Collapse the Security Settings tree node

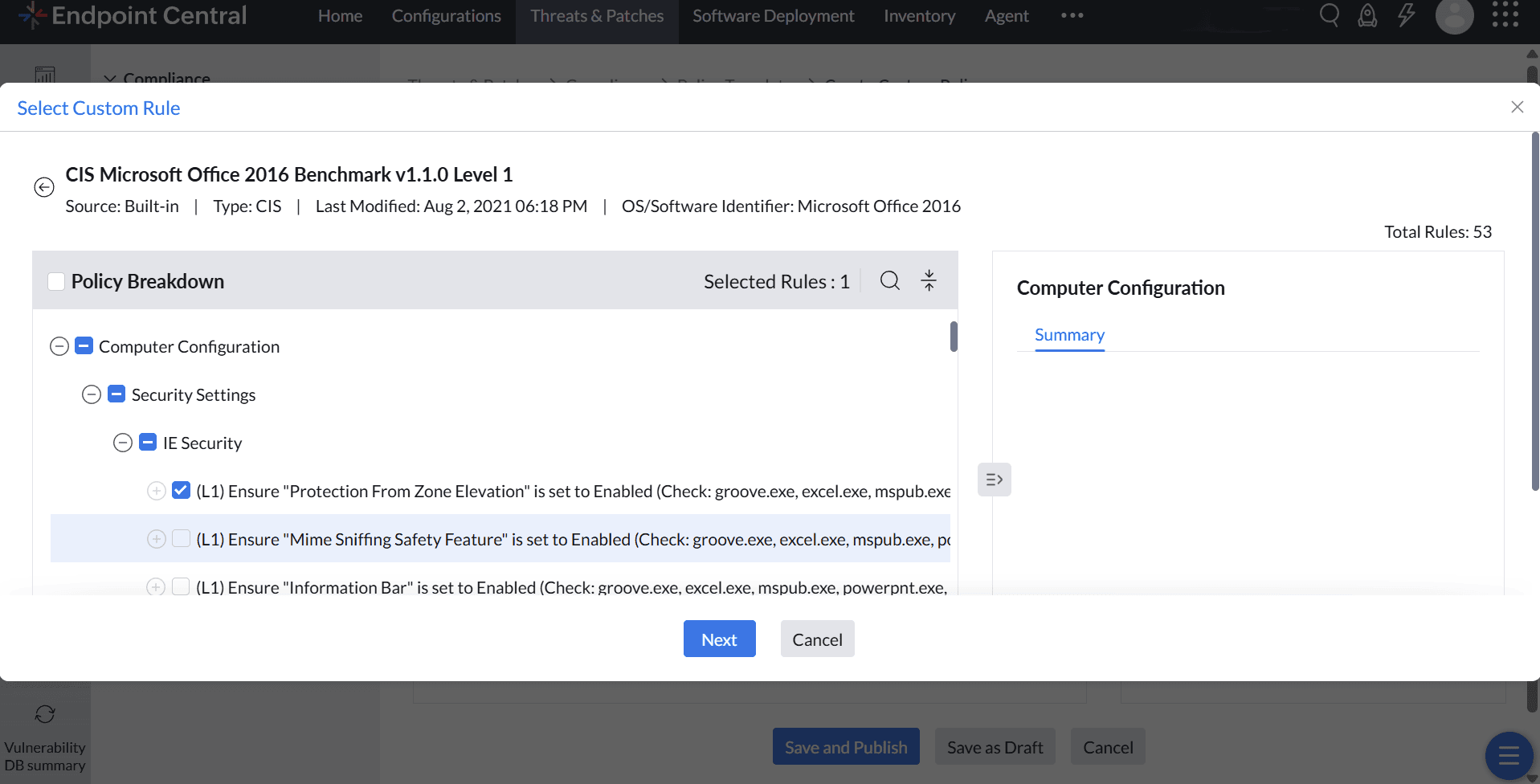coord(92,394)
